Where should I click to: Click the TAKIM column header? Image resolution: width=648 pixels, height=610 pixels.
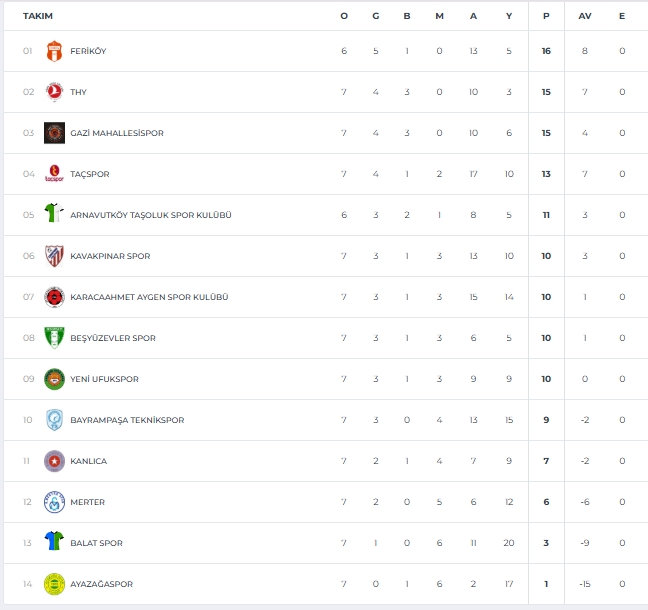(x=38, y=16)
